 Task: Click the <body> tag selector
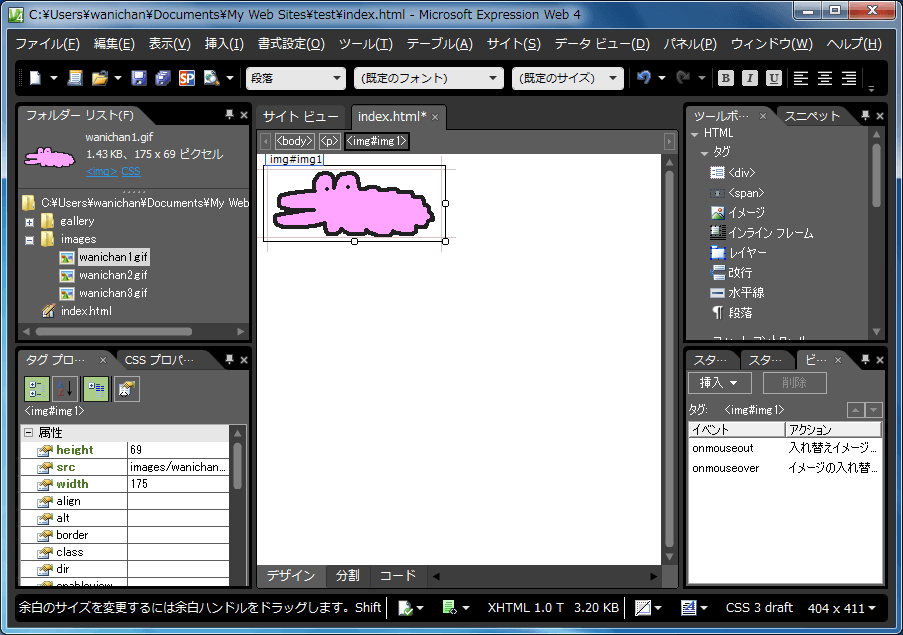click(x=294, y=141)
